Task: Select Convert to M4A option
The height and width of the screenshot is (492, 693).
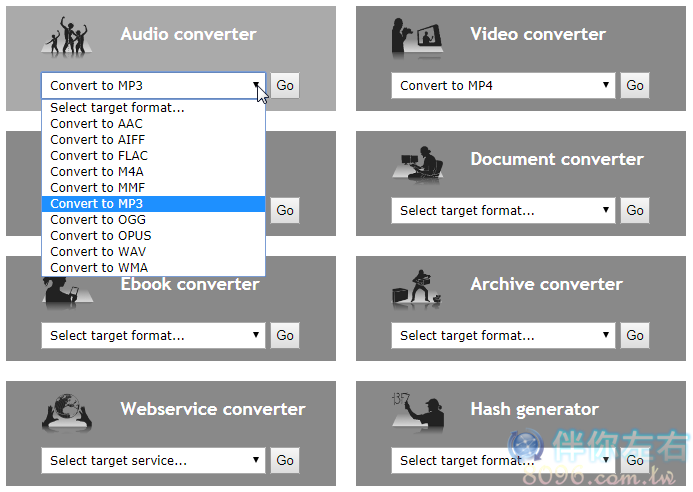Action: point(153,172)
